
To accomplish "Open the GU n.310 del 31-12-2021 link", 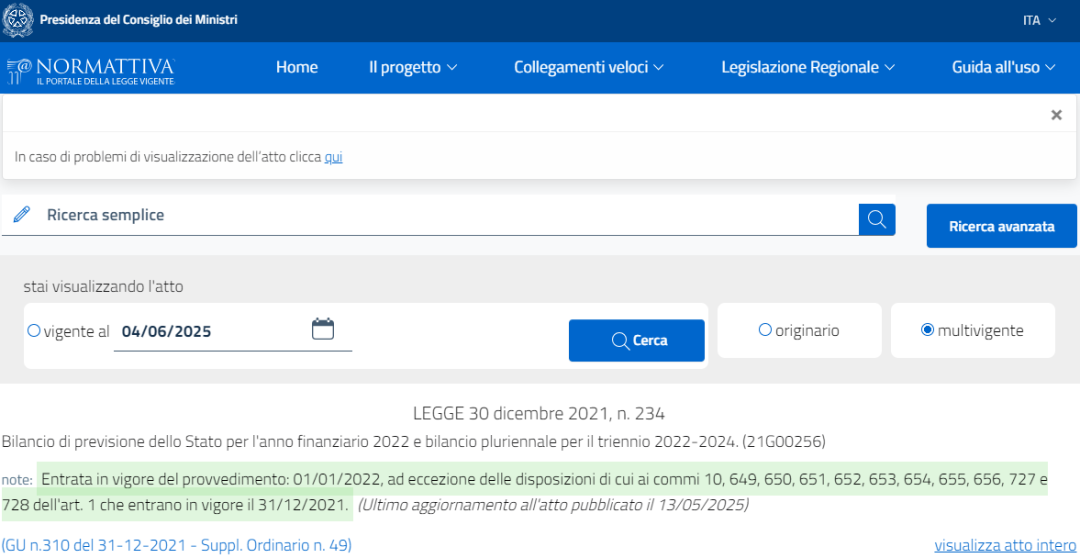I will point(176,546).
